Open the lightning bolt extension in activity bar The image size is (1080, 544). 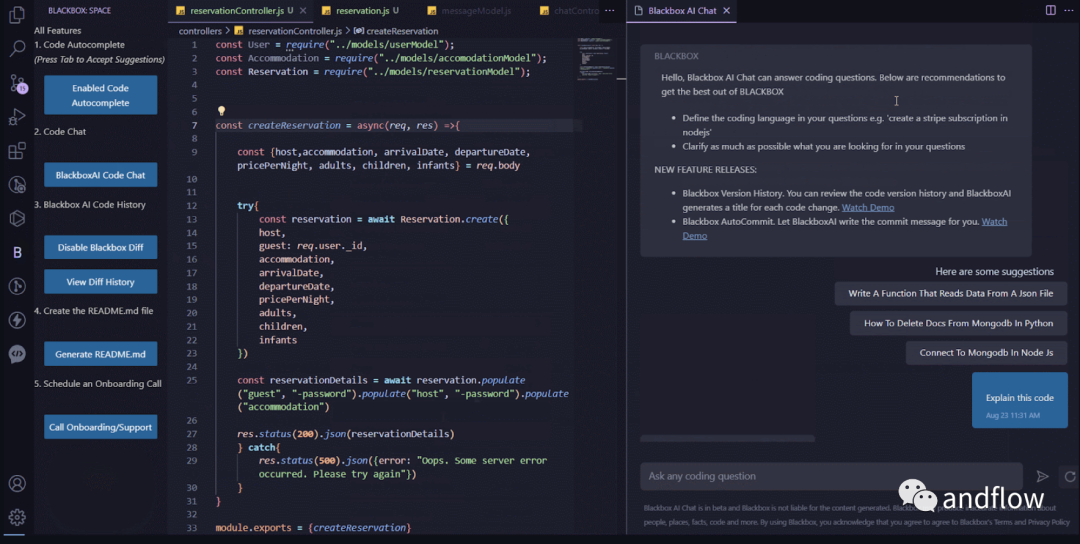click(x=17, y=320)
